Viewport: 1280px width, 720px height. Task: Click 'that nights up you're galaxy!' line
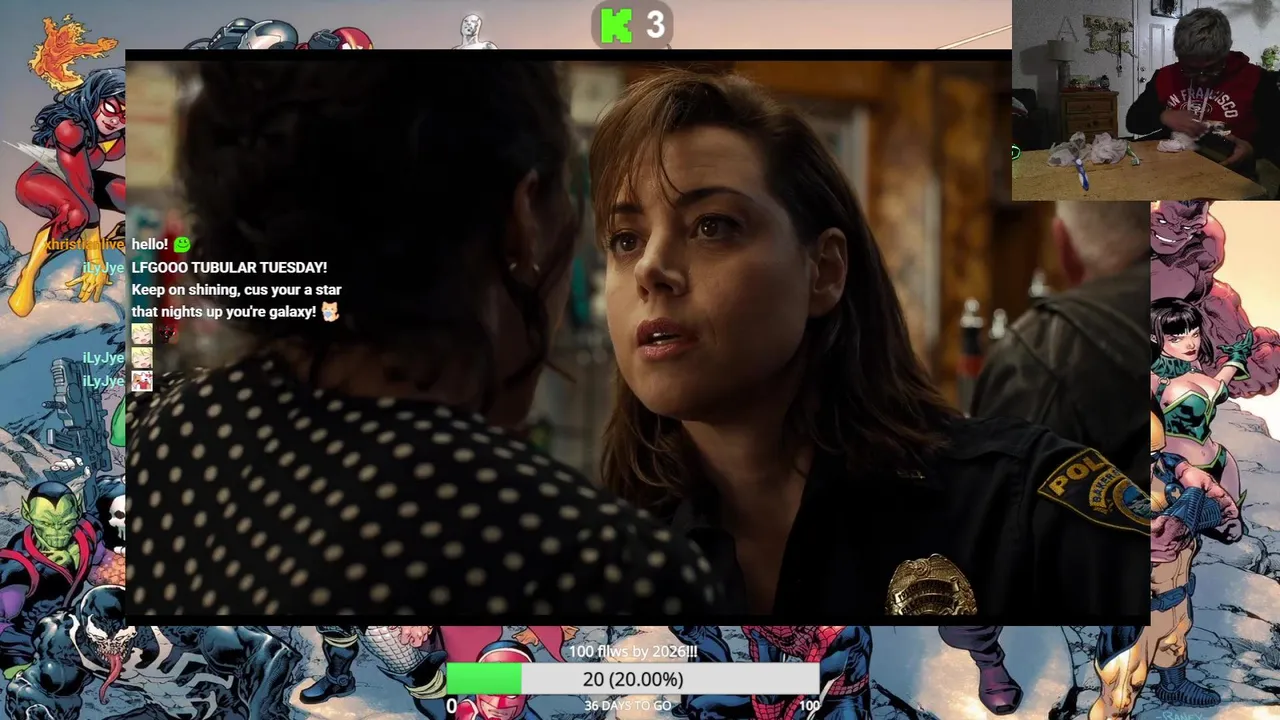coord(223,312)
